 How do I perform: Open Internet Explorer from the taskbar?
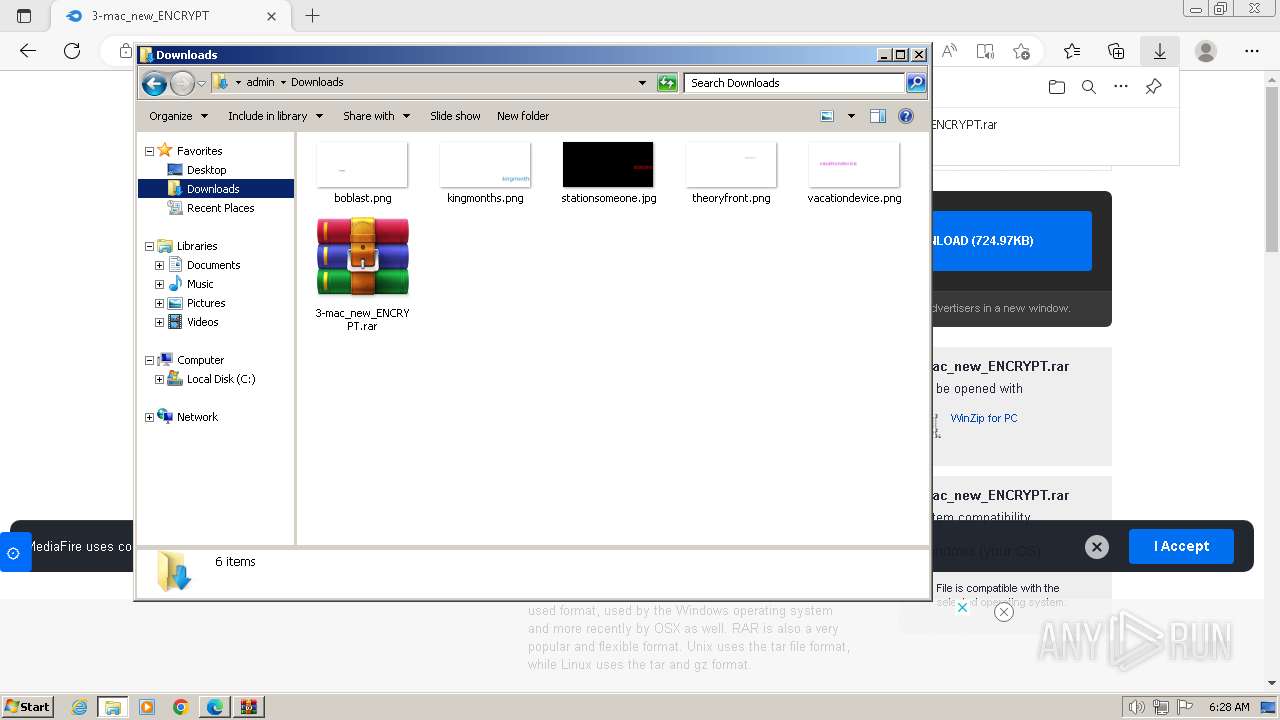point(79,707)
